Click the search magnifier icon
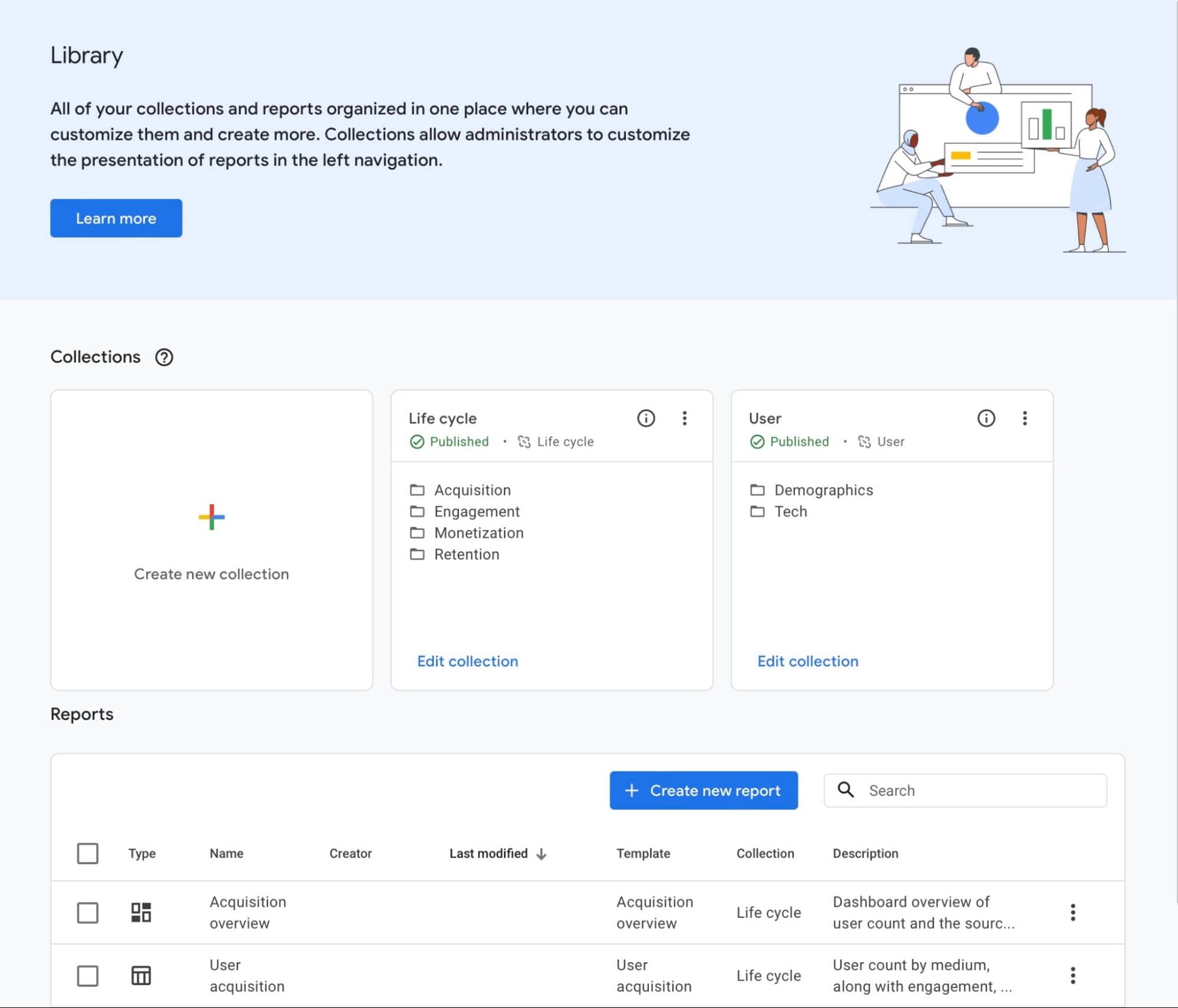1178x1008 pixels. (846, 790)
